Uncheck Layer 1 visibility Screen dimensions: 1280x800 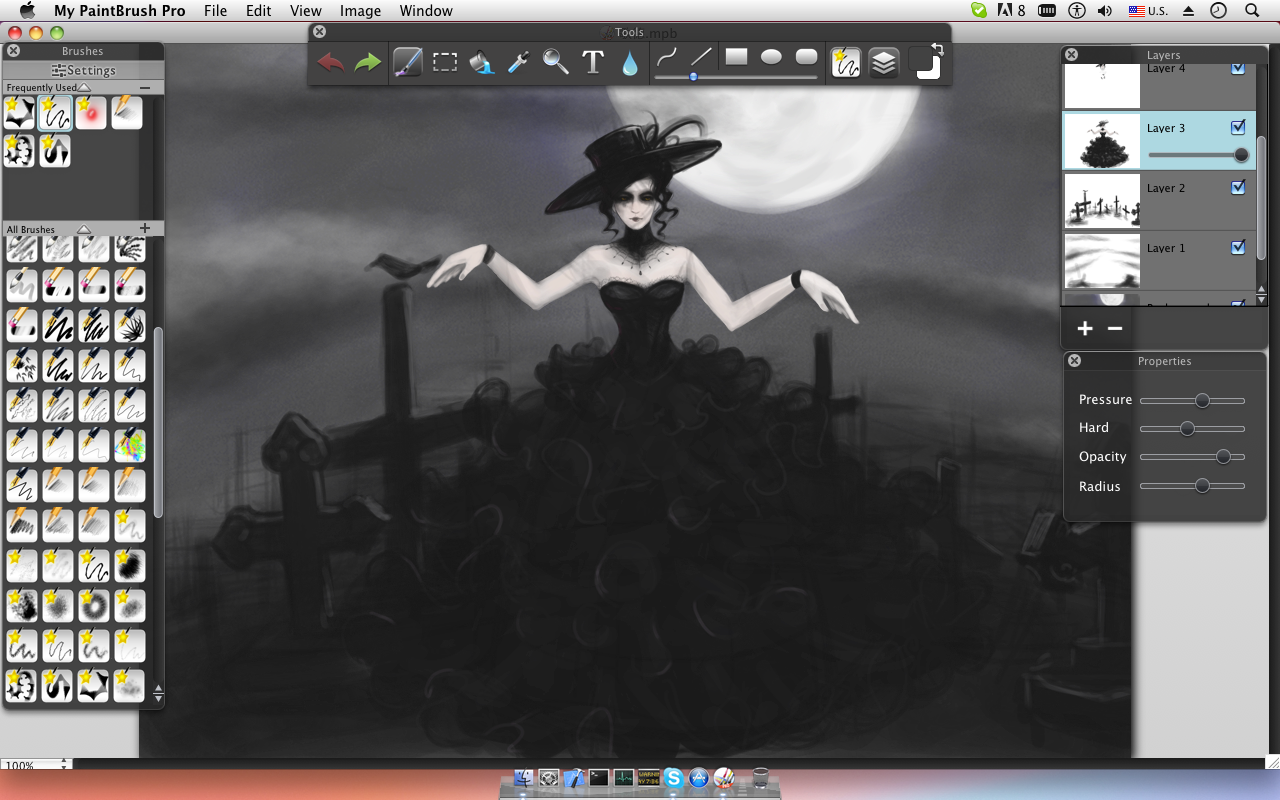coord(1238,247)
